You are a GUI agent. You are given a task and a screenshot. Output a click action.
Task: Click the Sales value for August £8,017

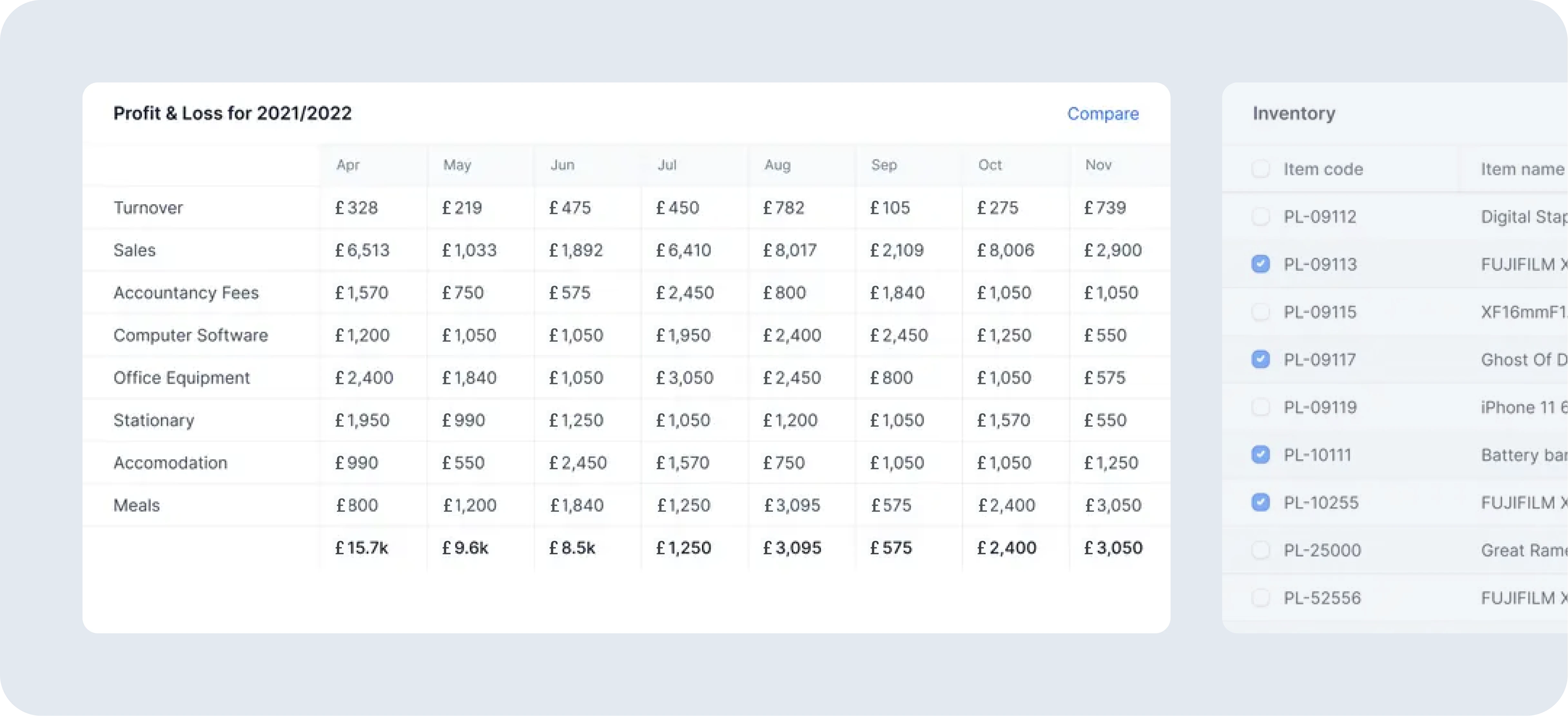(x=789, y=250)
